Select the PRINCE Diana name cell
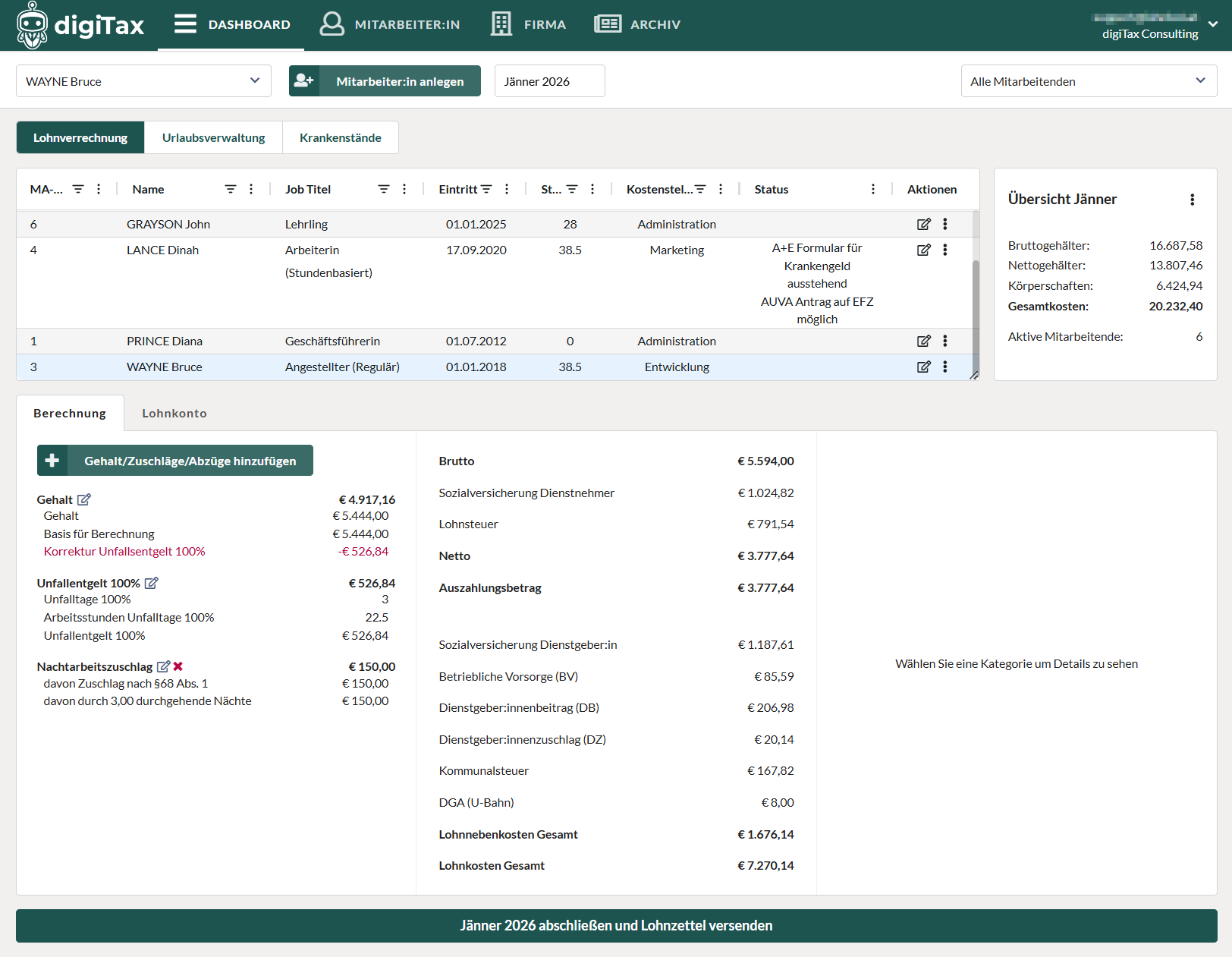This screenshot has width=1232, height=957. click(x=165, y=341)
